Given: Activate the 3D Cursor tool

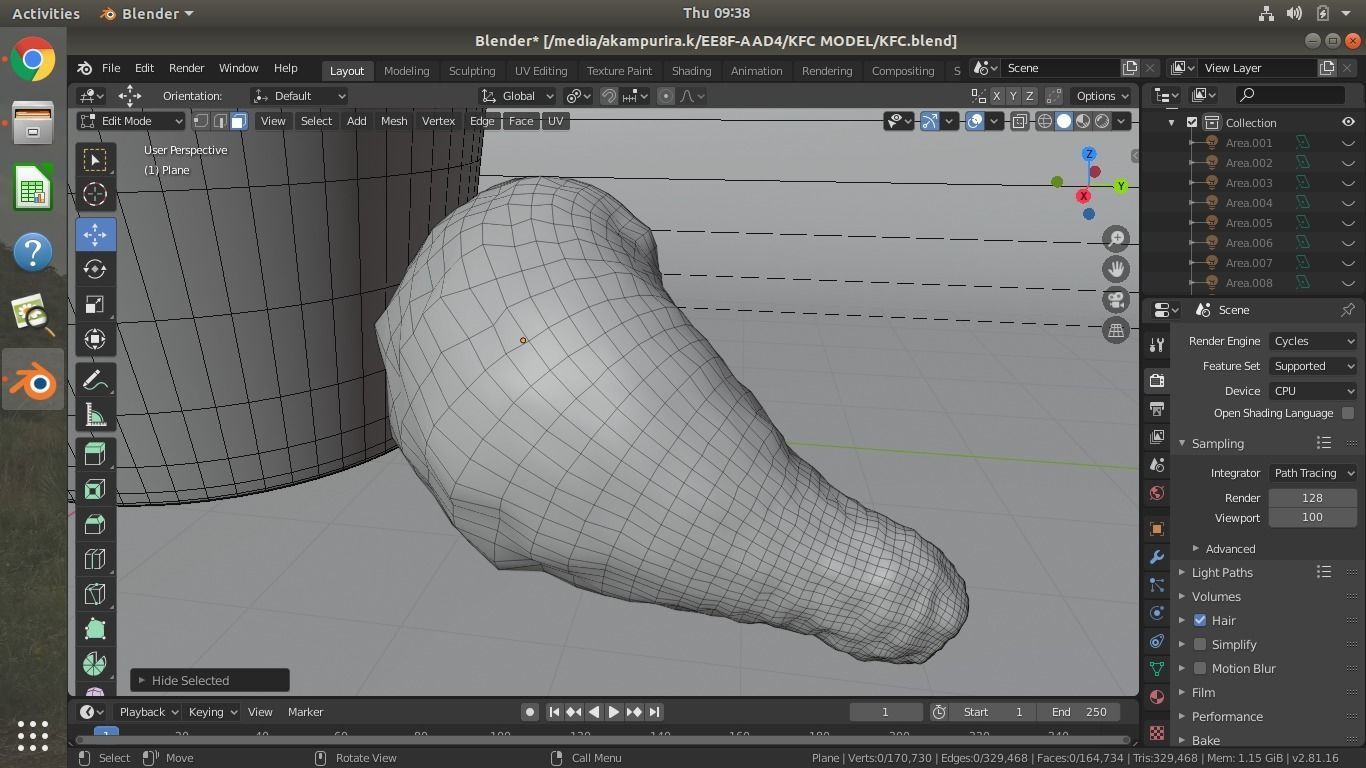Looking at the screenshot, I should (x=95, y=194).
